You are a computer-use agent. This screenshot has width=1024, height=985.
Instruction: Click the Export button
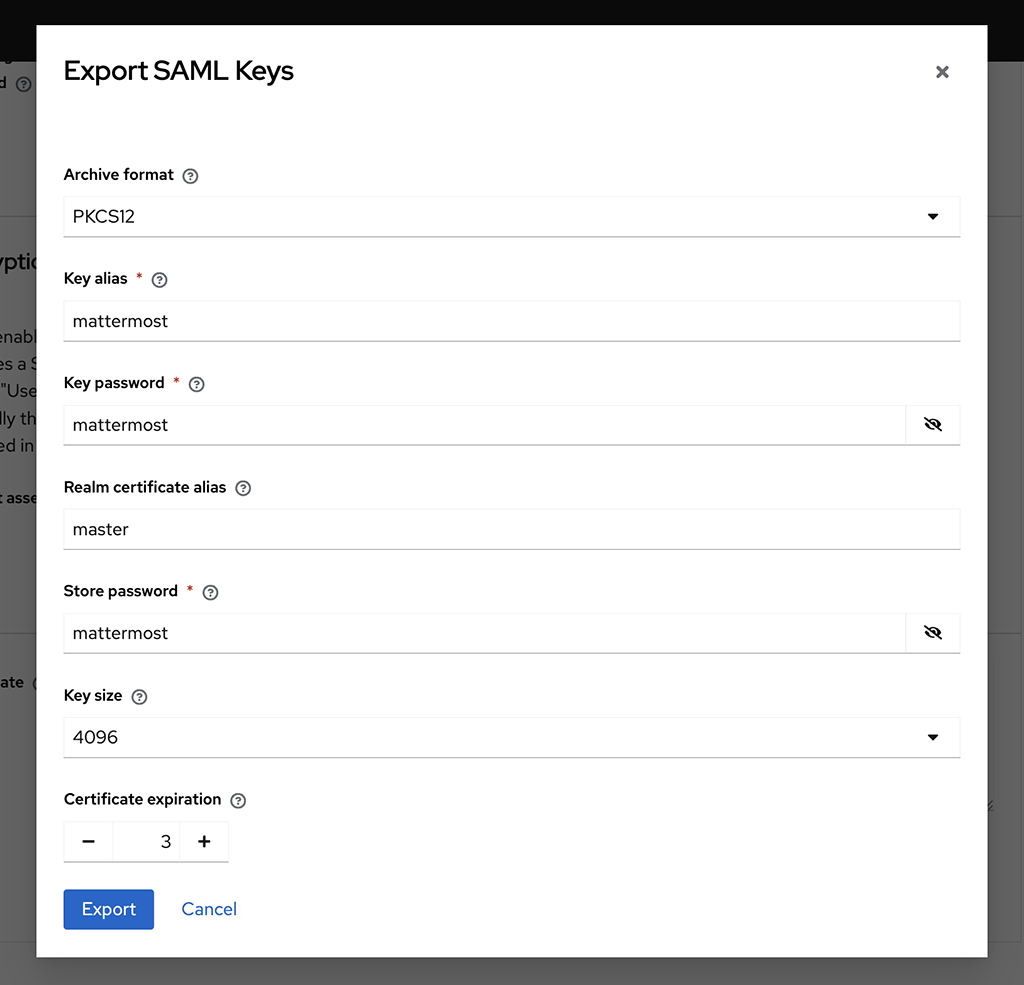tap(108, 909)
